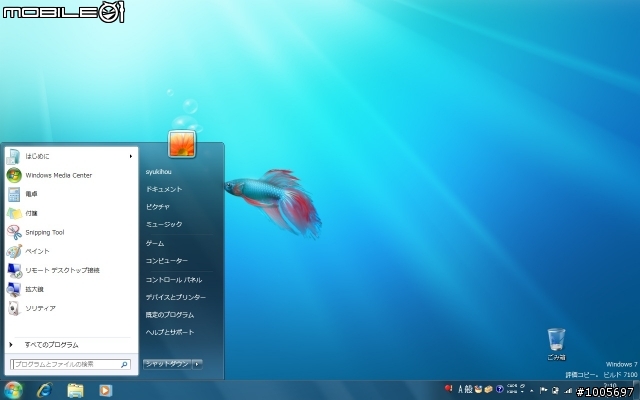Open コンピューター from Start menu
This screenshot has width=640, height=400.
tap(167, 261)
